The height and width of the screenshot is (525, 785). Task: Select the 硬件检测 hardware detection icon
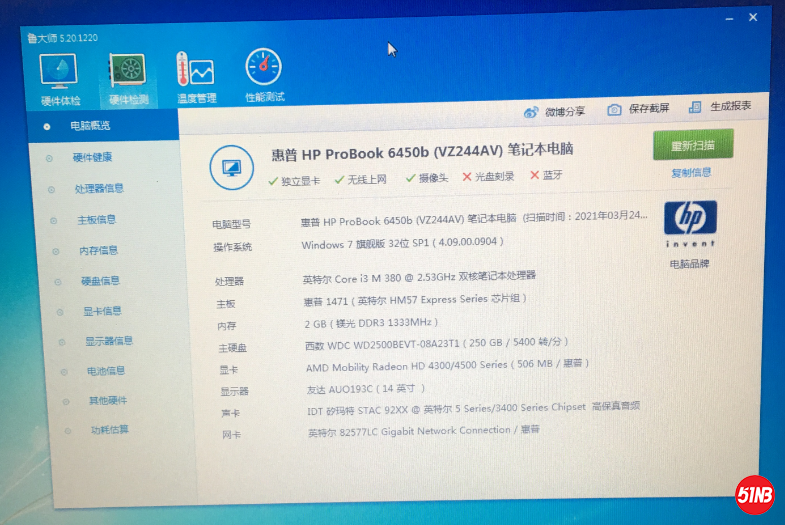128,73
